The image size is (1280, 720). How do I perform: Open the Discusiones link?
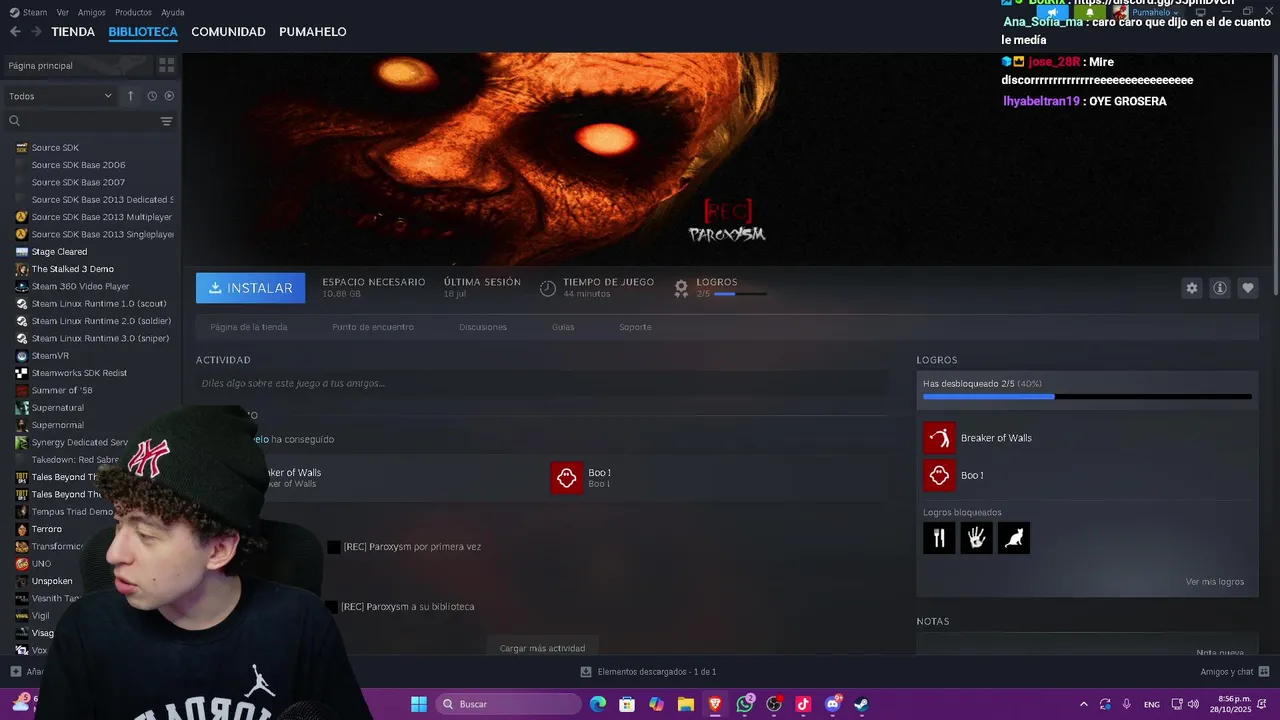(483, 327)
